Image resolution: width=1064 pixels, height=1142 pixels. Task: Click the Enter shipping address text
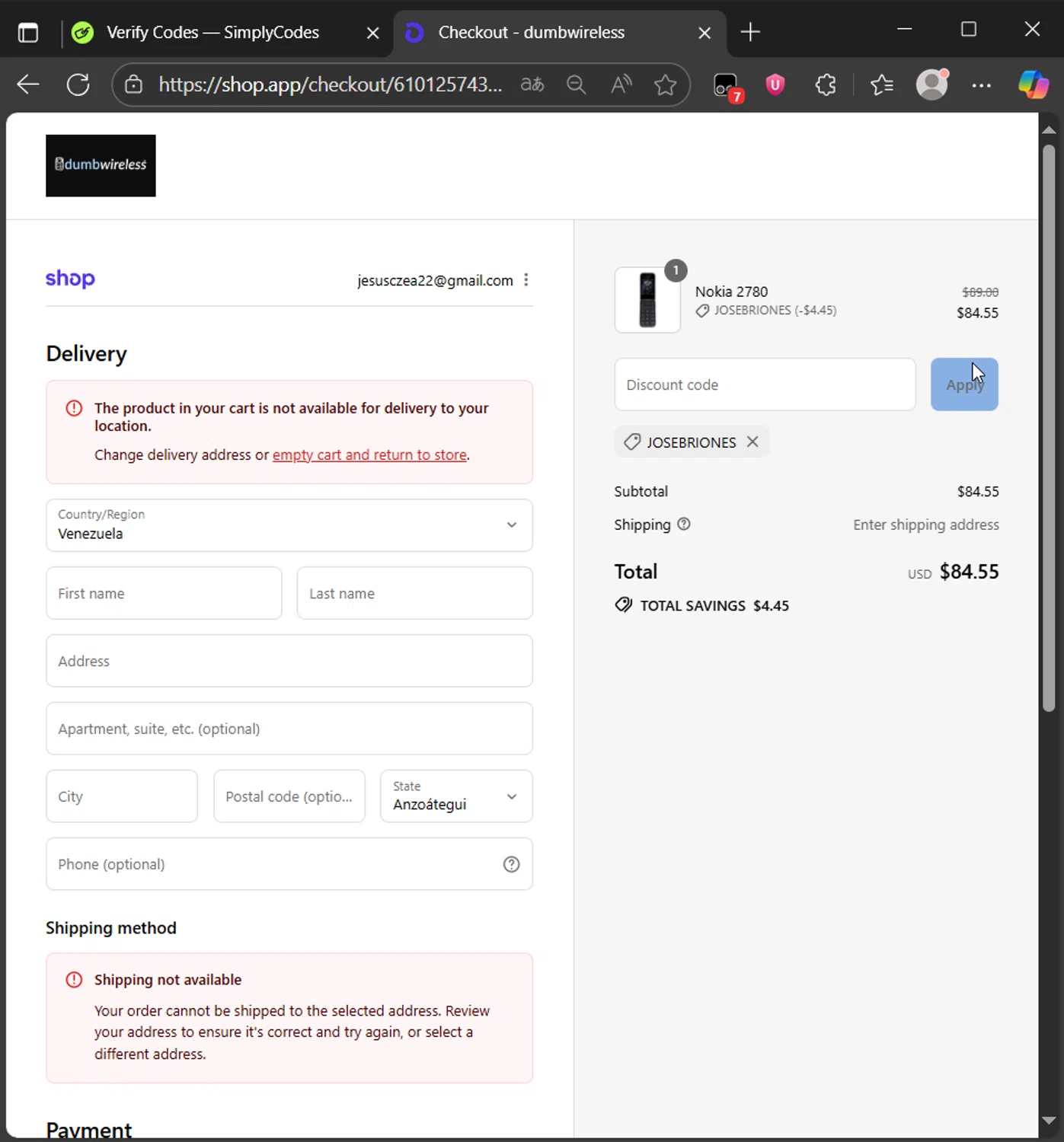click(925, 525)
